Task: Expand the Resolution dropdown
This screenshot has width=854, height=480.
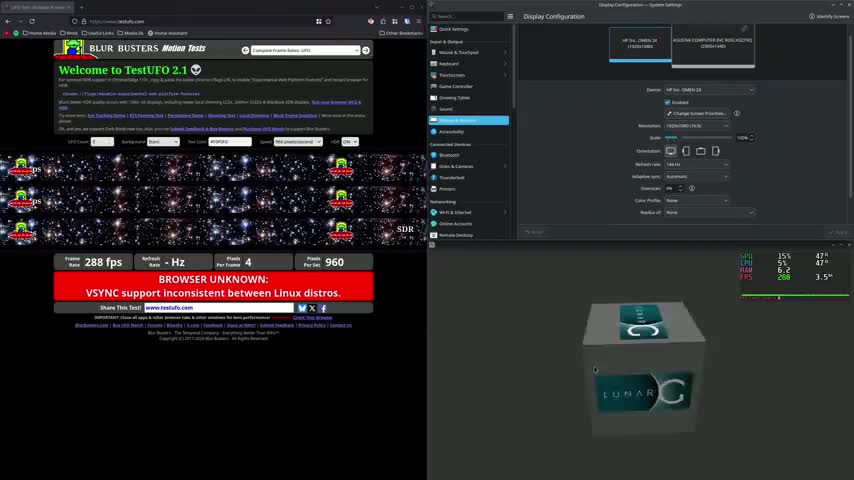Action: click(x=697, y=126)
